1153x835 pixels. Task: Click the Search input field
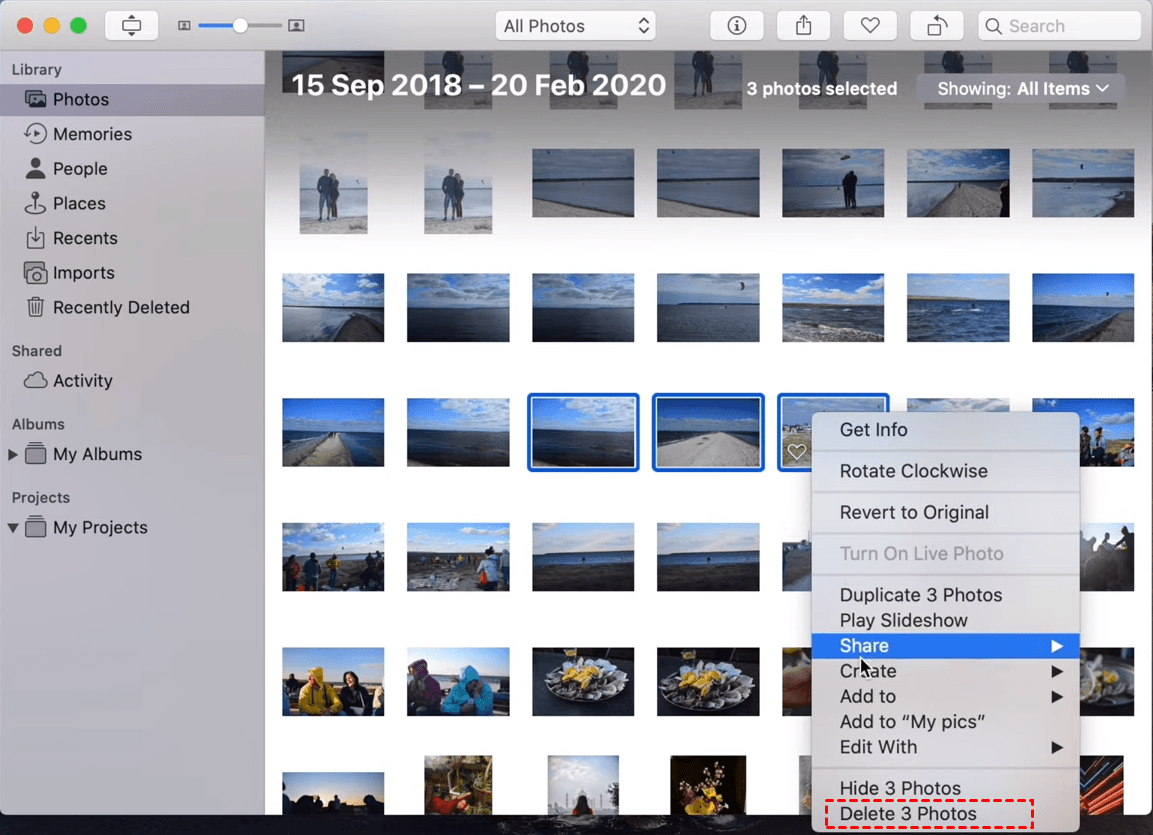pyautogui.click(x=1060, y=26)
